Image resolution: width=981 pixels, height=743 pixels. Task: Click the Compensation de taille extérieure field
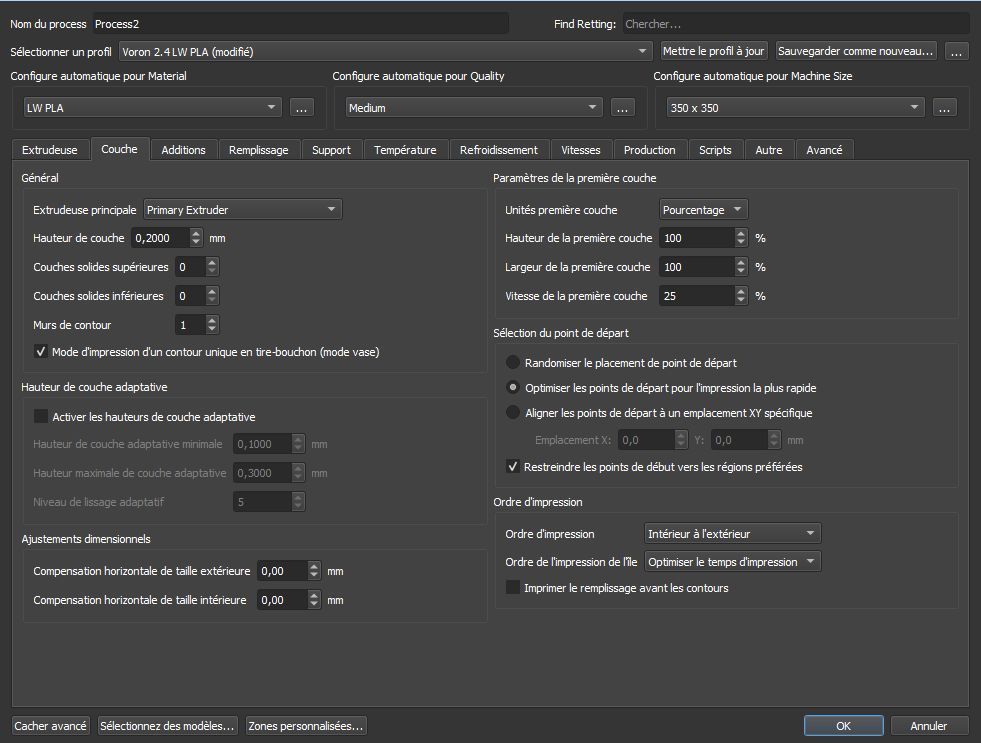point(282,570)
